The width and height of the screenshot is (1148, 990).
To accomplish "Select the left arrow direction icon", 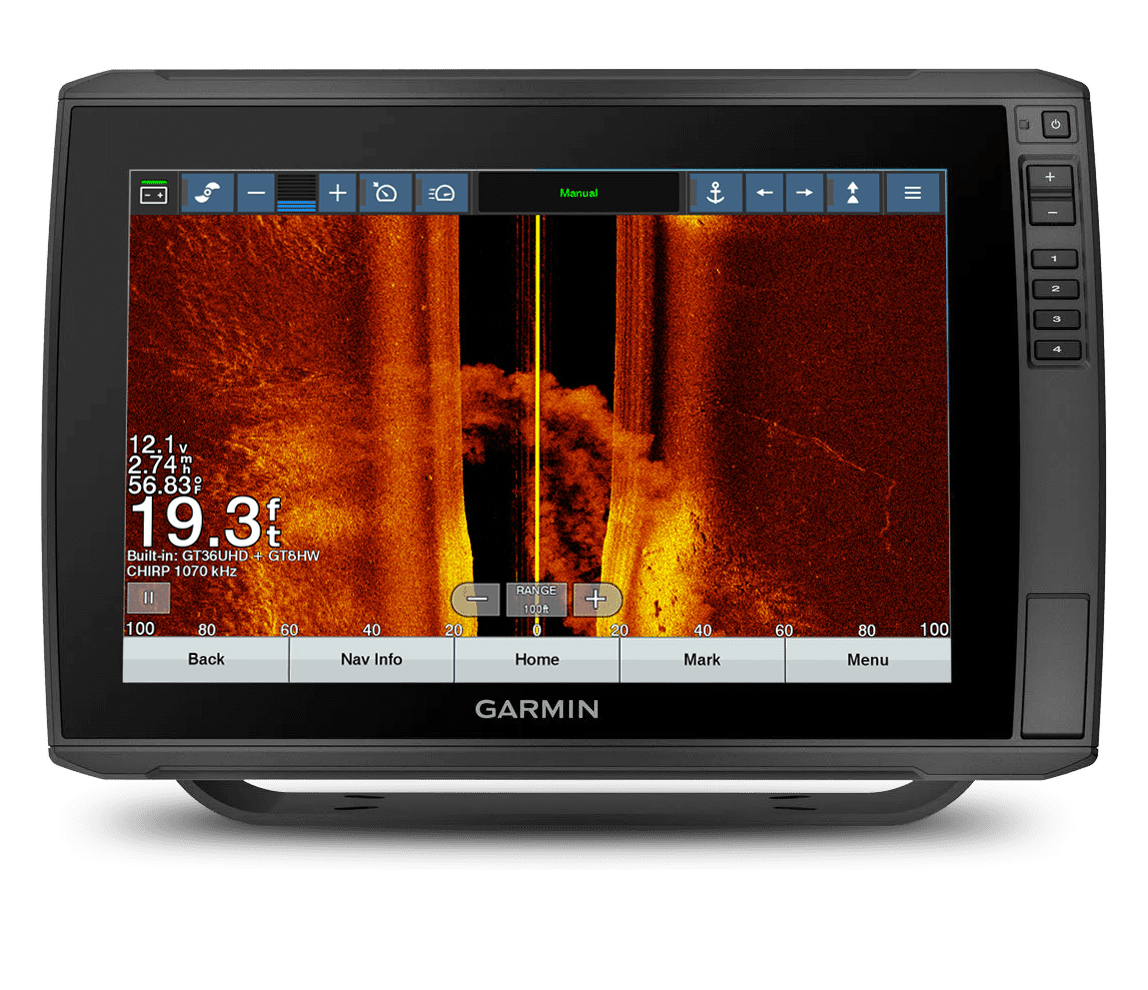I will coord(765,192).
